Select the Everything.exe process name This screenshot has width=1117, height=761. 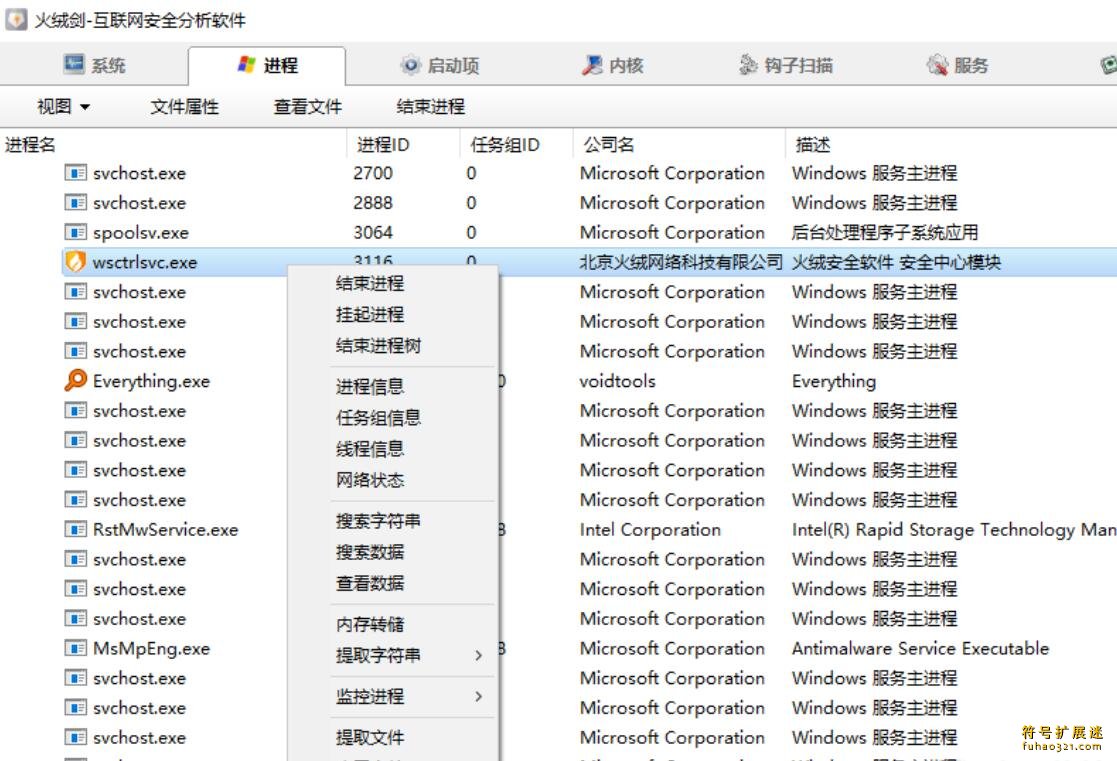[151, 381]
